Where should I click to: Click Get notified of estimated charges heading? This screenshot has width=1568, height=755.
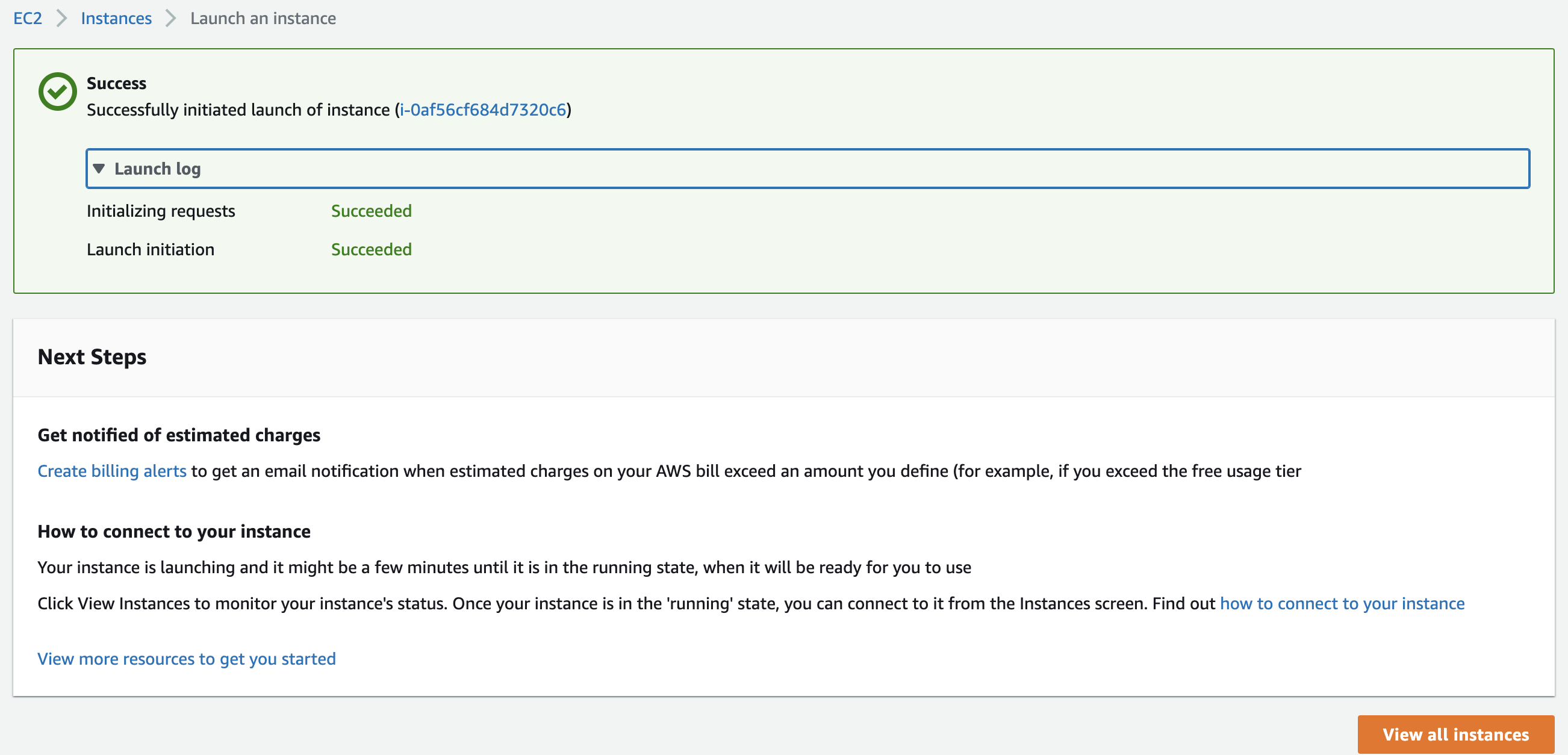click(x=178, y=434)
